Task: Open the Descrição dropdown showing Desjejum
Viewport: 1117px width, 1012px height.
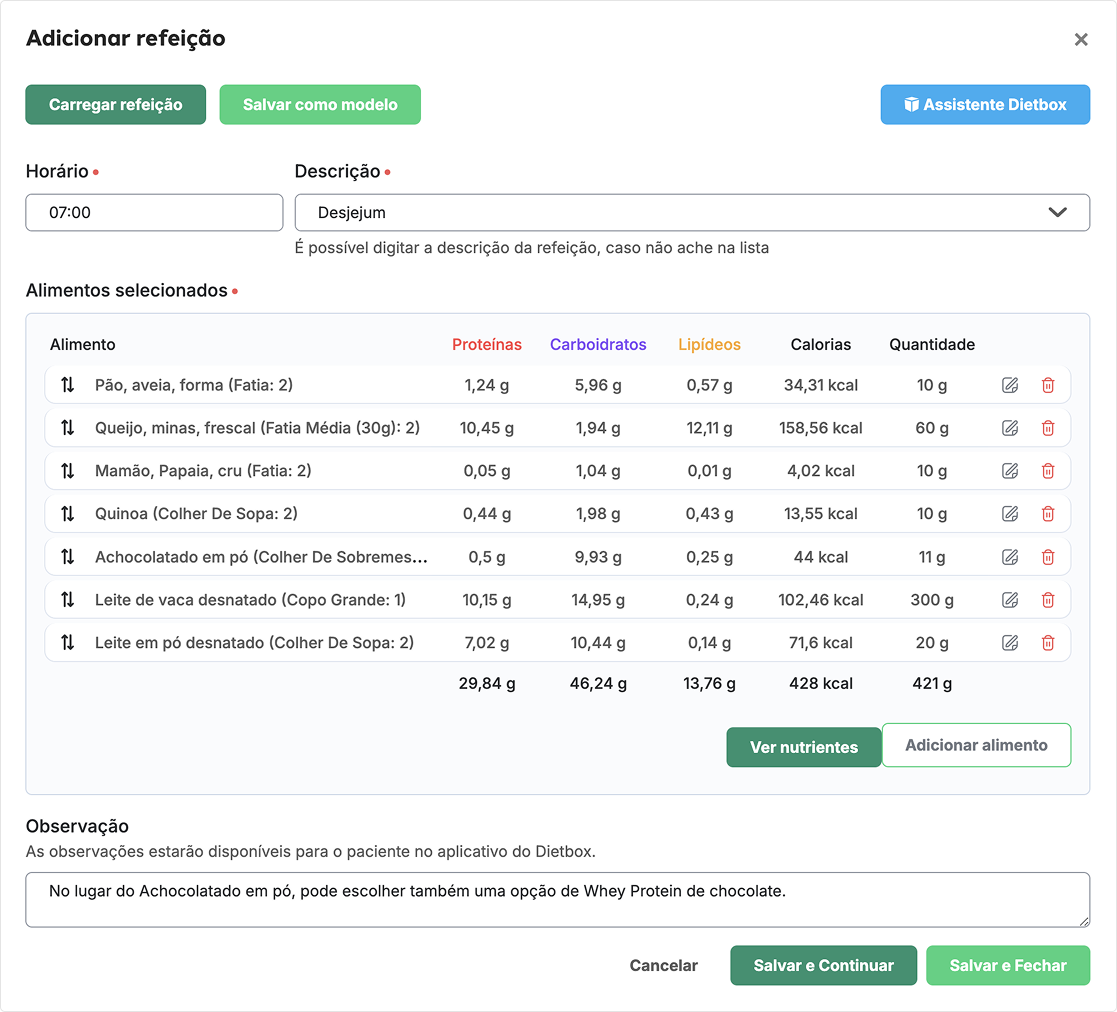Action: (680, 213)
